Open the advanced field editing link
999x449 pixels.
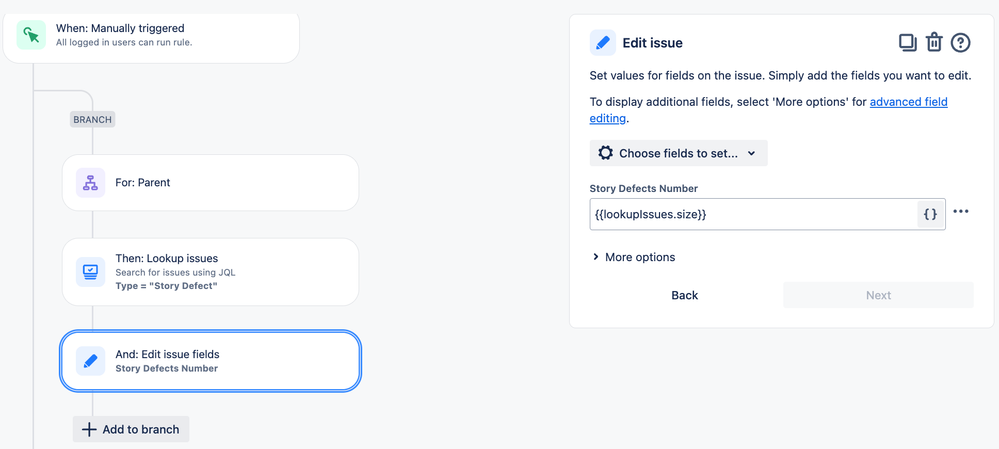(768, 110)
